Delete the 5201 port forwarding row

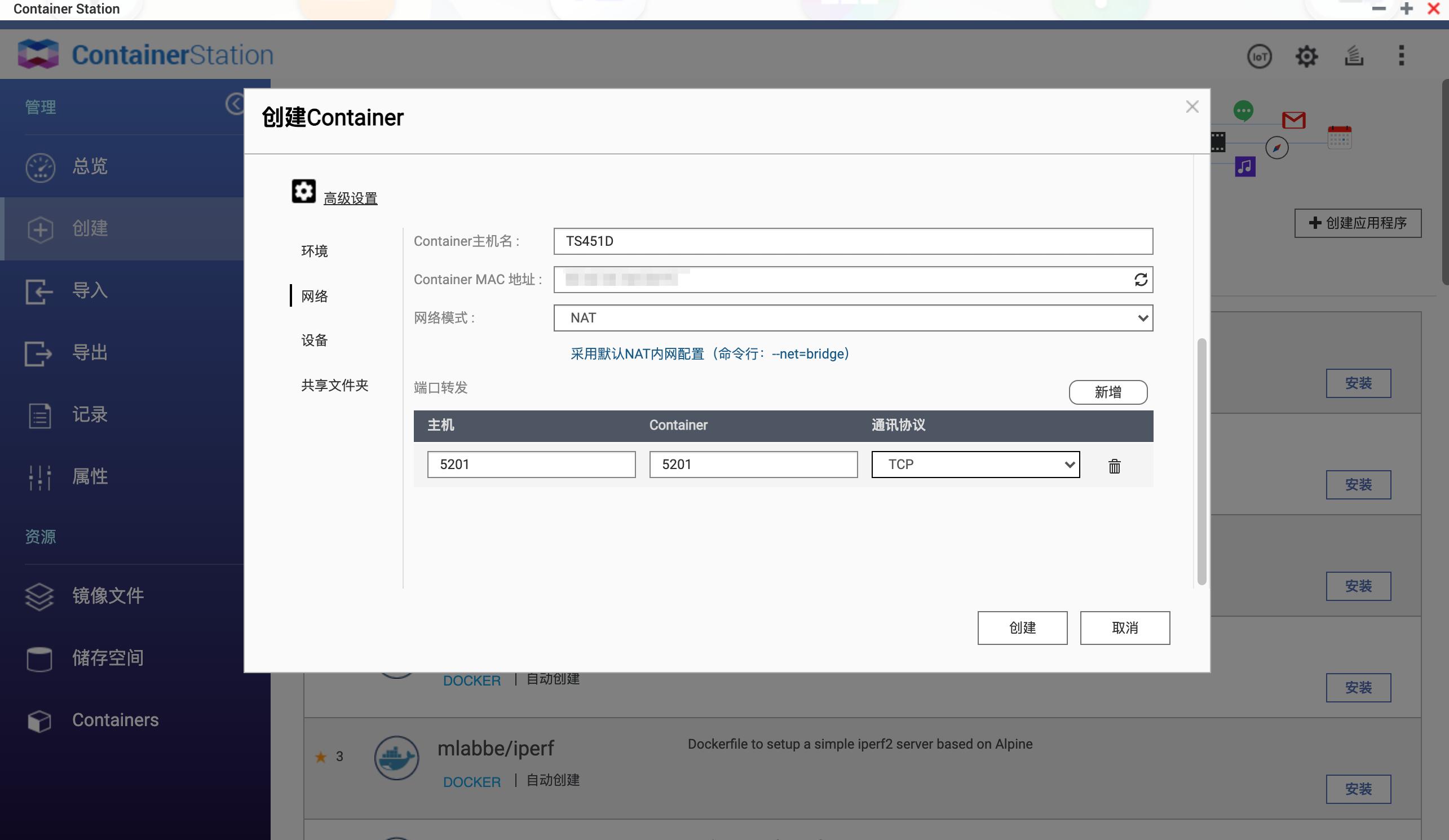1114,466
